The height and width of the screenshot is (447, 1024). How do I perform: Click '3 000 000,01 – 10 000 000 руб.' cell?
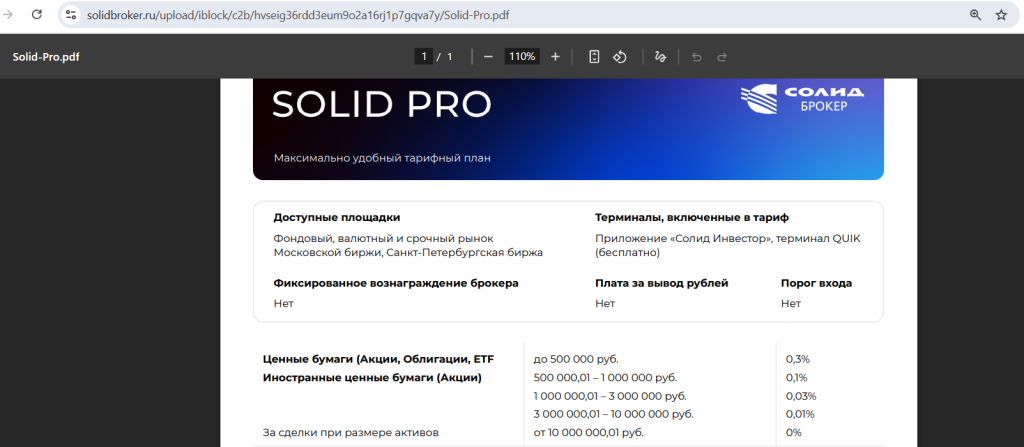(x=613, y=414)
